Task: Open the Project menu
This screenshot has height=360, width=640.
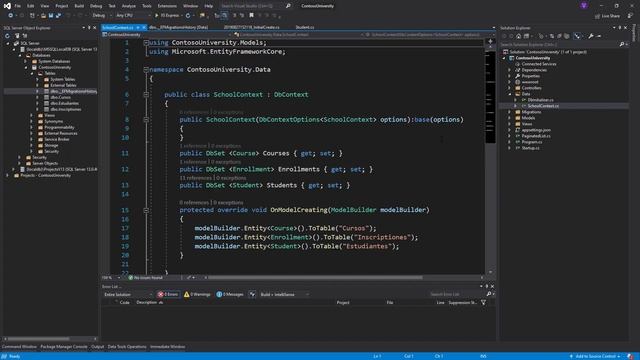Action: coord(62,6)
